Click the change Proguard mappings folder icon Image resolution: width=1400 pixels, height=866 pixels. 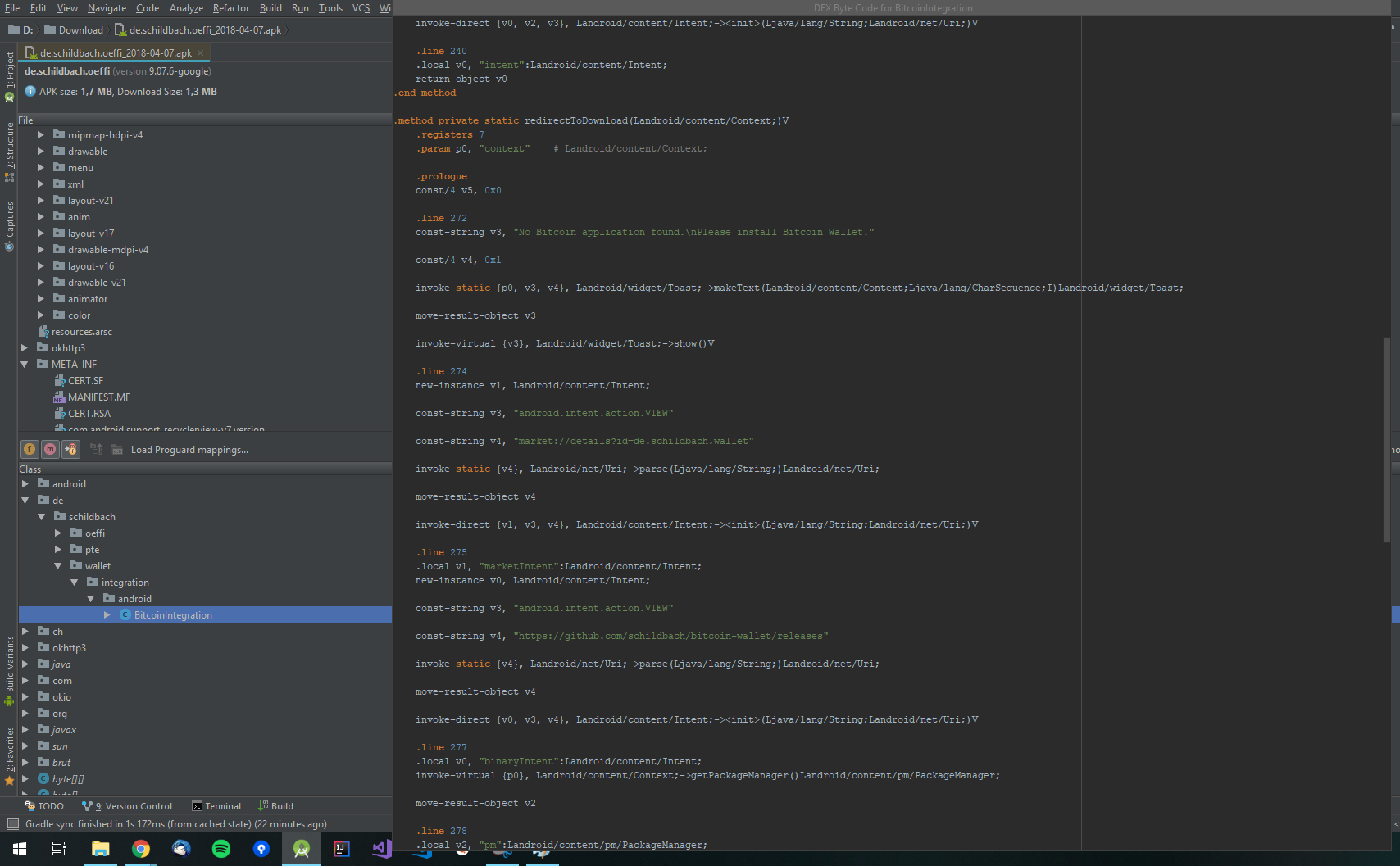(117, 449)
